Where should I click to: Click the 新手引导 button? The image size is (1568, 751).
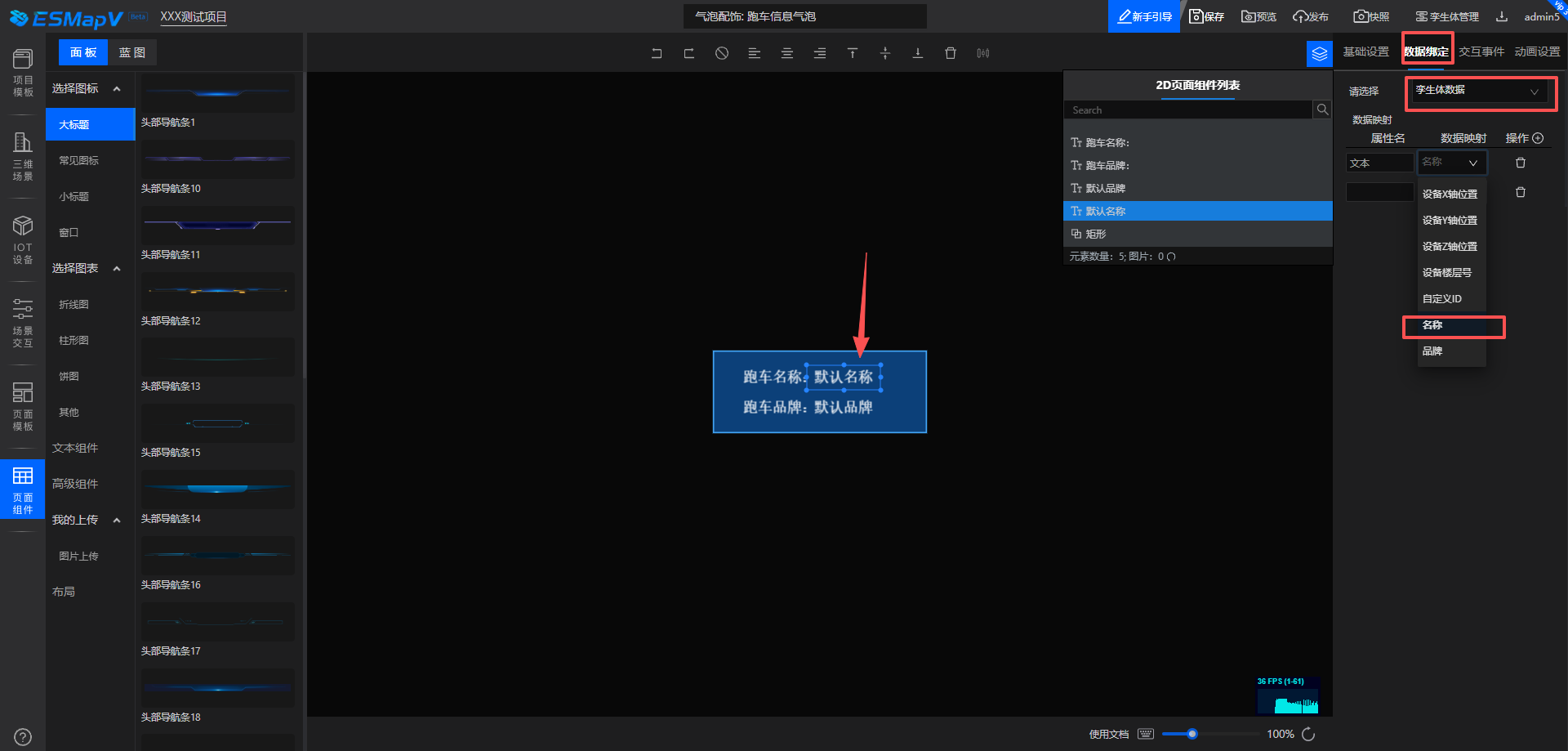tap(1144, 16)
